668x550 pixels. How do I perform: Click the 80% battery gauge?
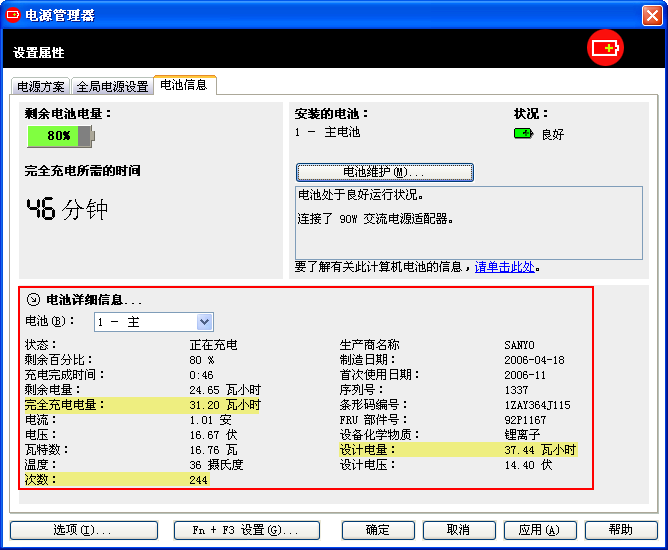tap(61, 136)
